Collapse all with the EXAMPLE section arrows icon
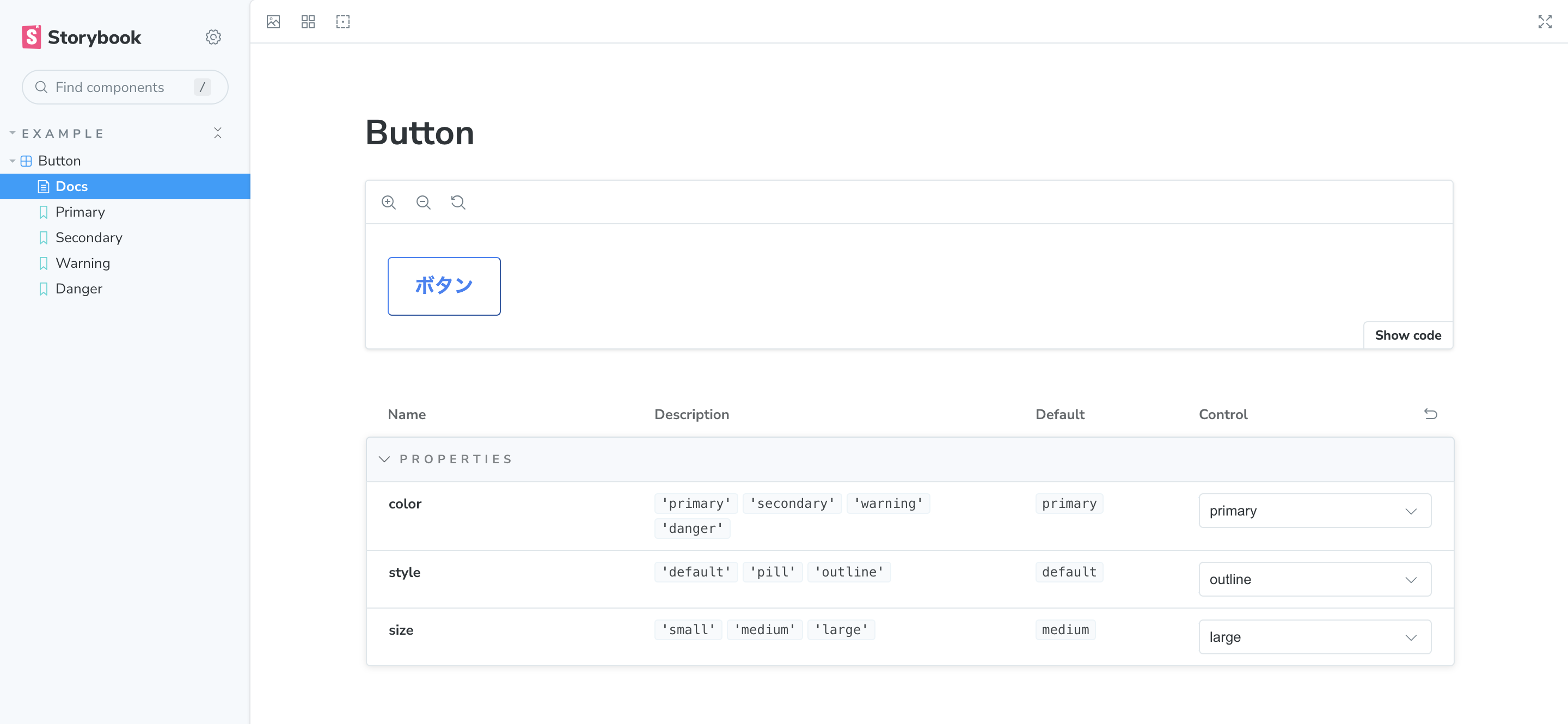The height and width of the screenshot is (724, 1568). tap(218, 133)
